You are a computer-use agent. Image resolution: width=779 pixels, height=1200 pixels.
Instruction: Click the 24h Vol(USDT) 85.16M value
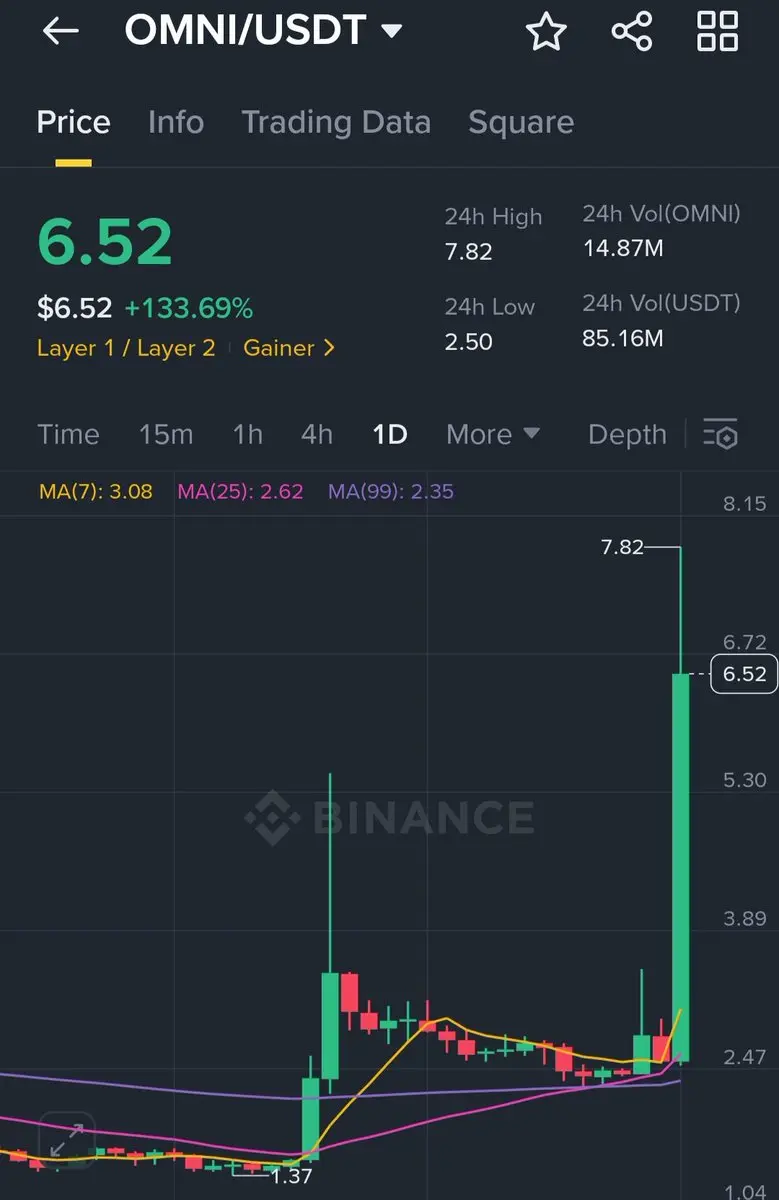(623, 338)
